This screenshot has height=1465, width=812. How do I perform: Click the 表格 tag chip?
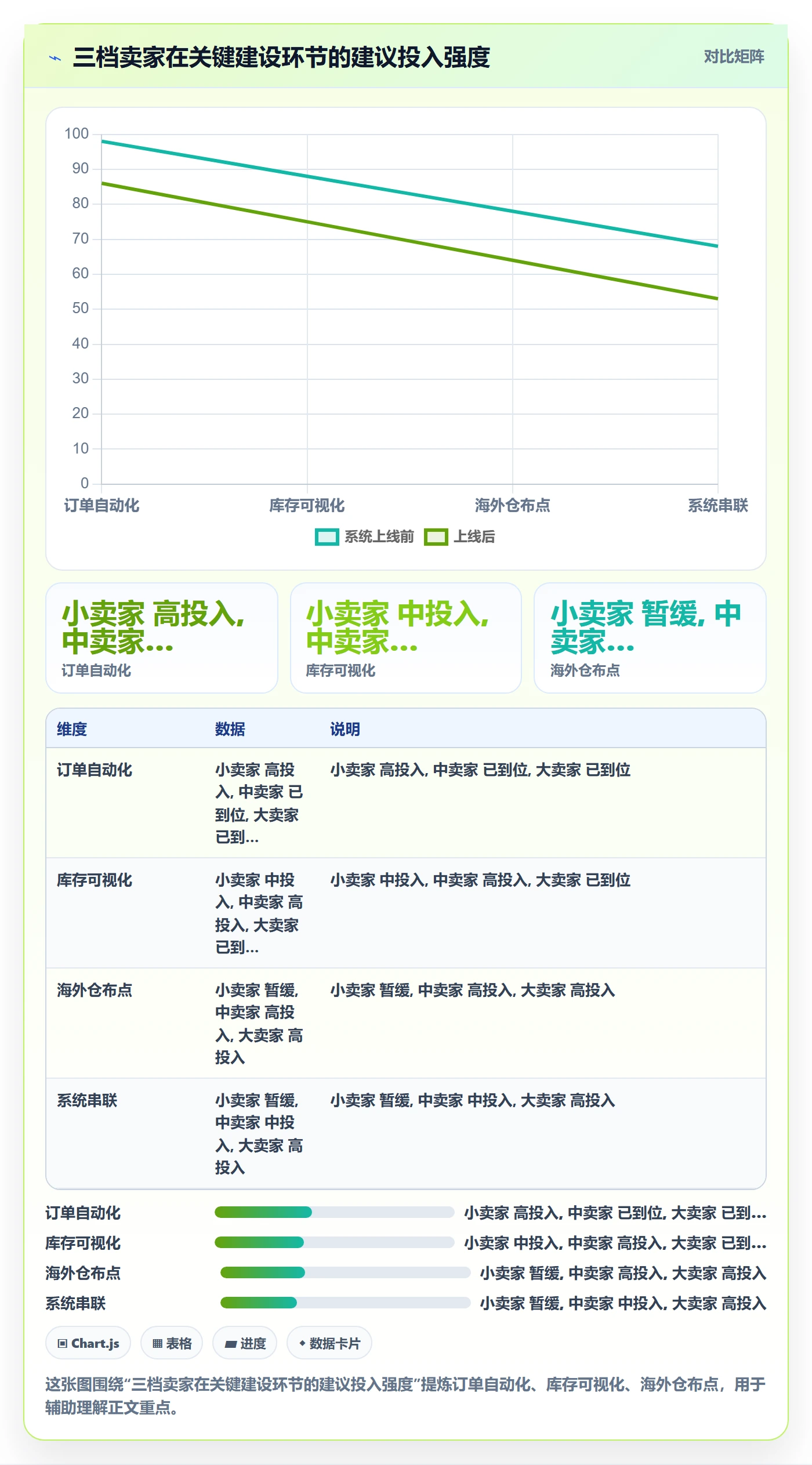click(172, 1343)
